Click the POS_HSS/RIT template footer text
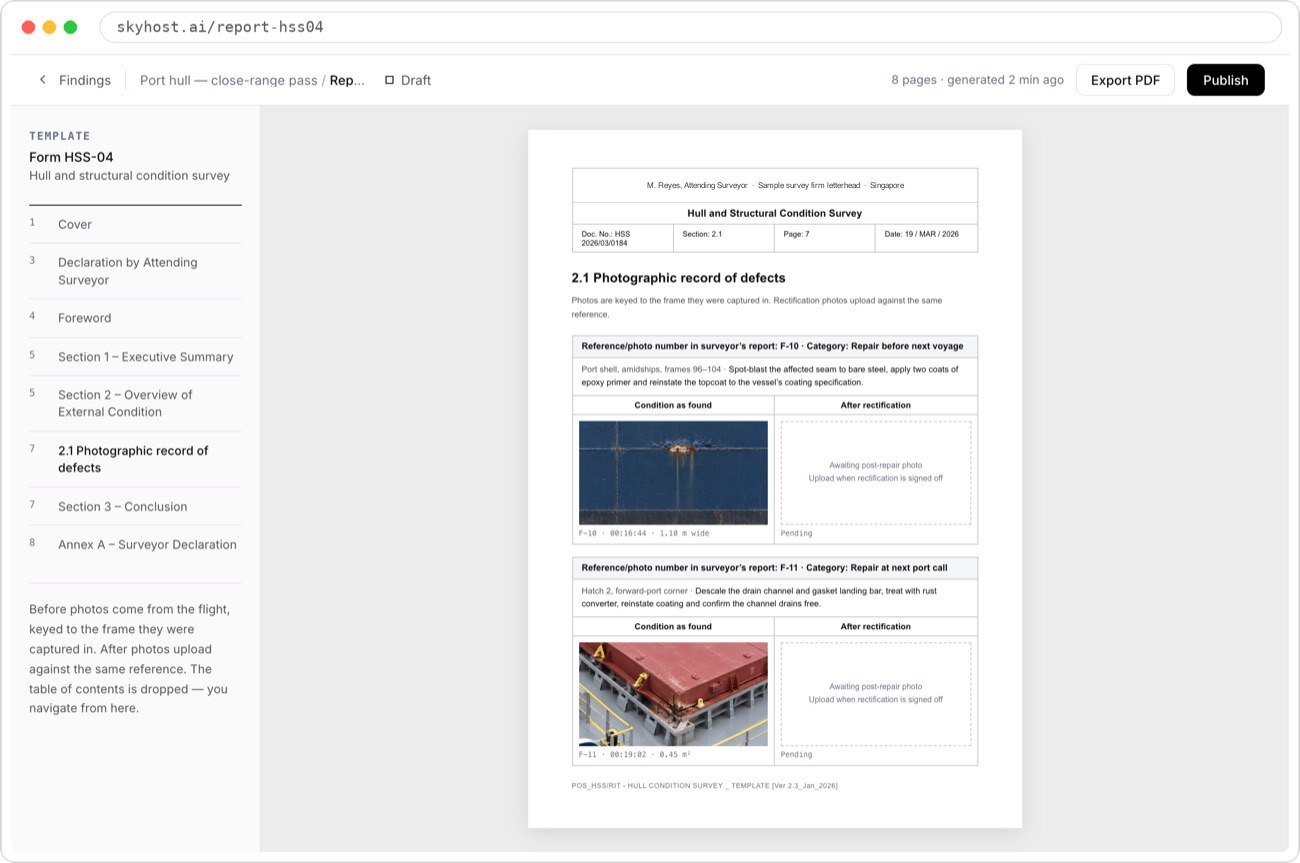 pyautogui.click(x=705, y=786)
